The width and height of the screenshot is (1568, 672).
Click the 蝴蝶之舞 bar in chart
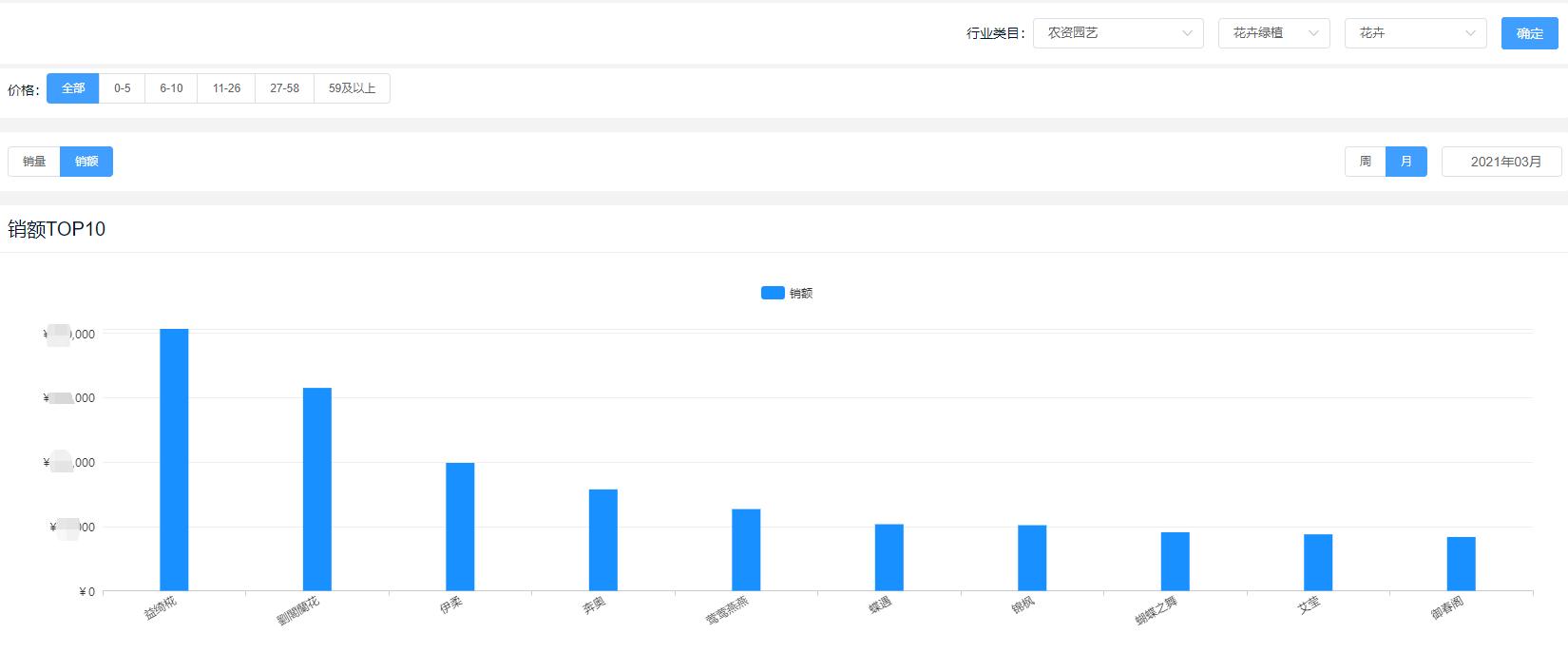tap(1176, 562)
